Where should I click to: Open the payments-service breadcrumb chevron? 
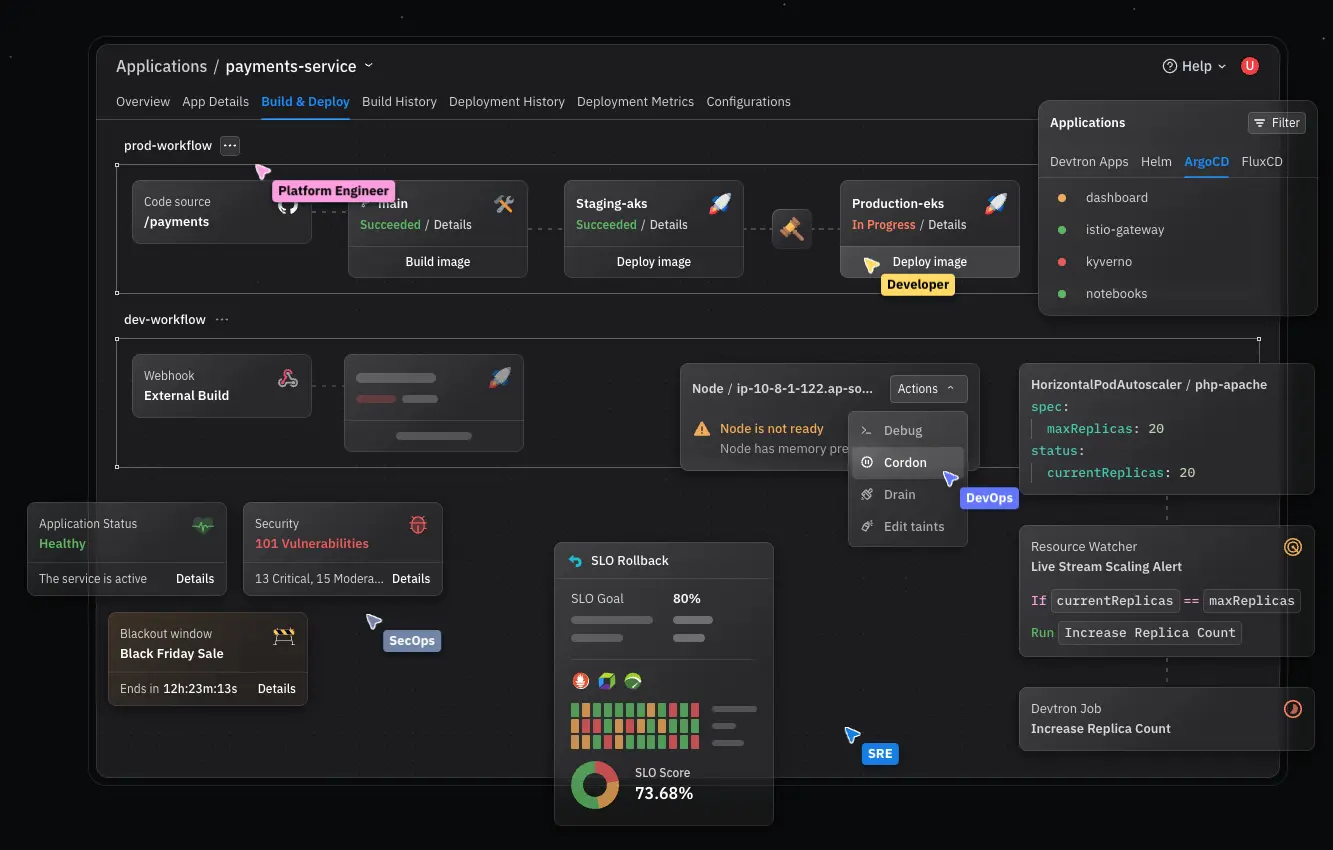(x=369, y=66)
